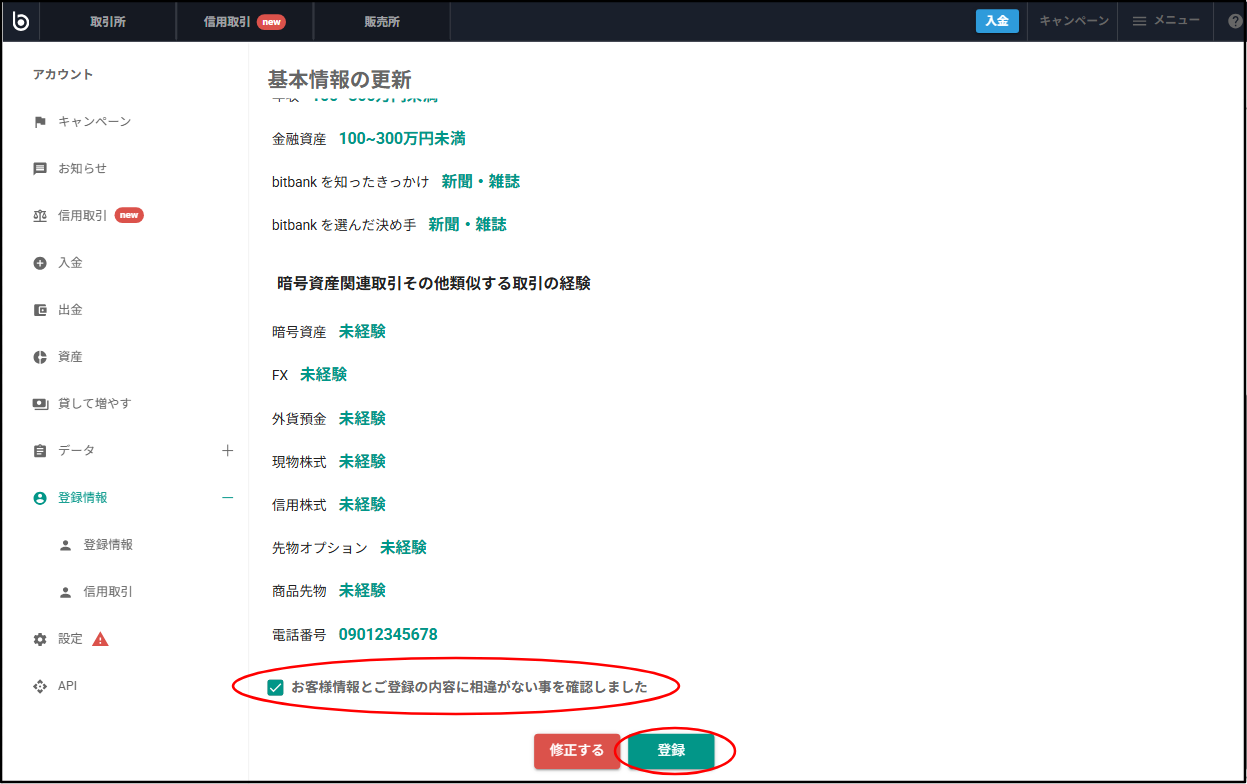The image size is (1247, 784).
Task: Click the green 登録 button
Action: coord(671,751)
